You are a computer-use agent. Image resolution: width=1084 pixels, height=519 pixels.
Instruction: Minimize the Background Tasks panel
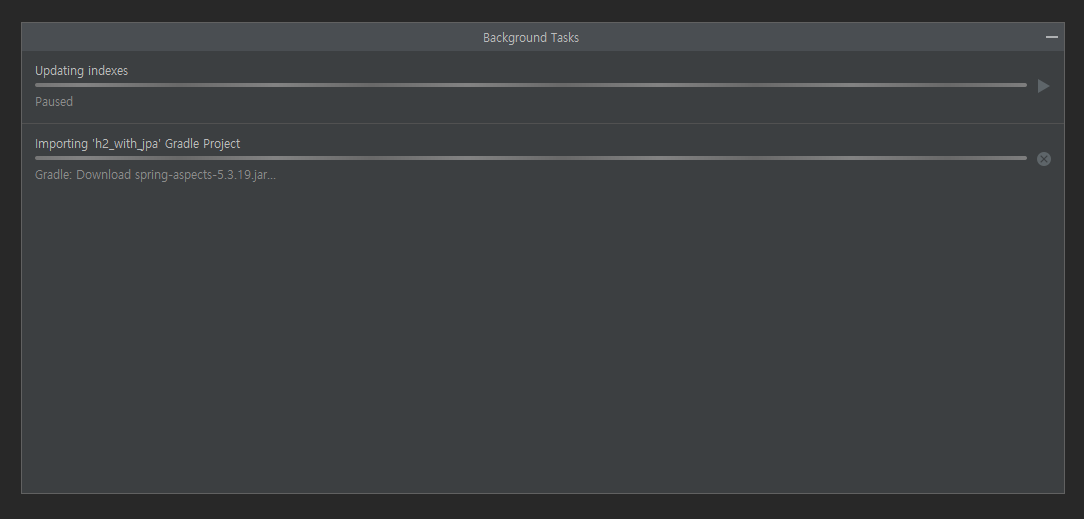pyautogui.click(x=1052, y=37)
